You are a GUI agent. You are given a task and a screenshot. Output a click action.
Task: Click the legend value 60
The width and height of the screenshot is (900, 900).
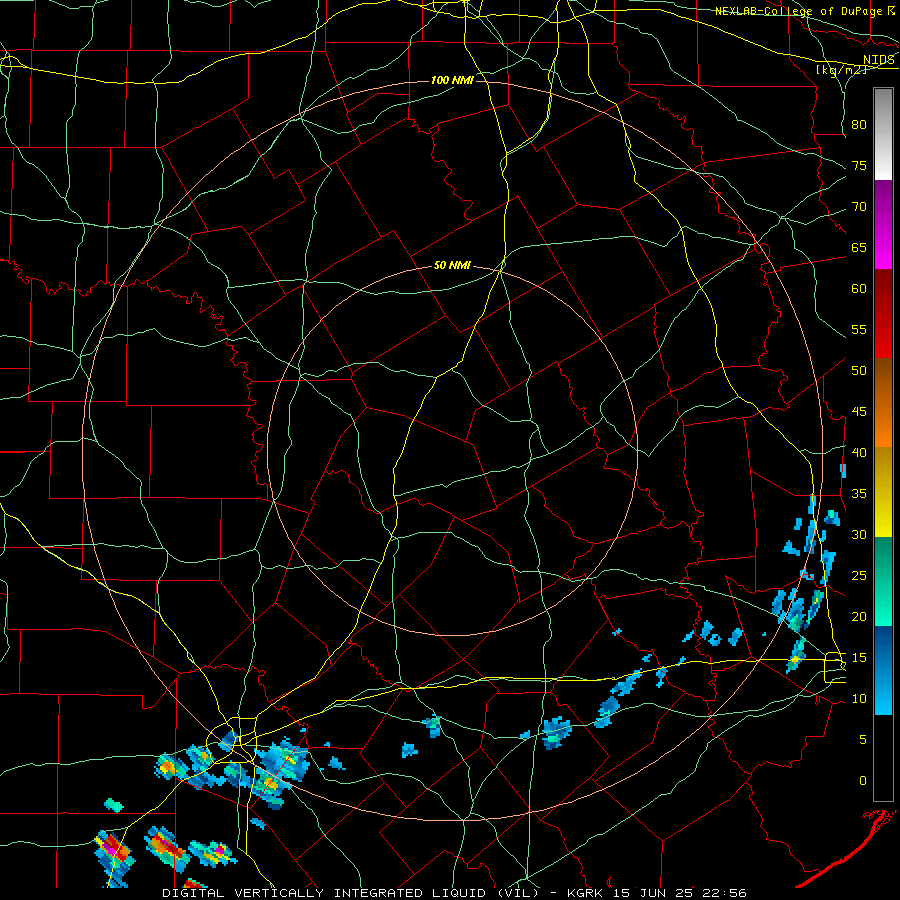(x=859, y=289)
